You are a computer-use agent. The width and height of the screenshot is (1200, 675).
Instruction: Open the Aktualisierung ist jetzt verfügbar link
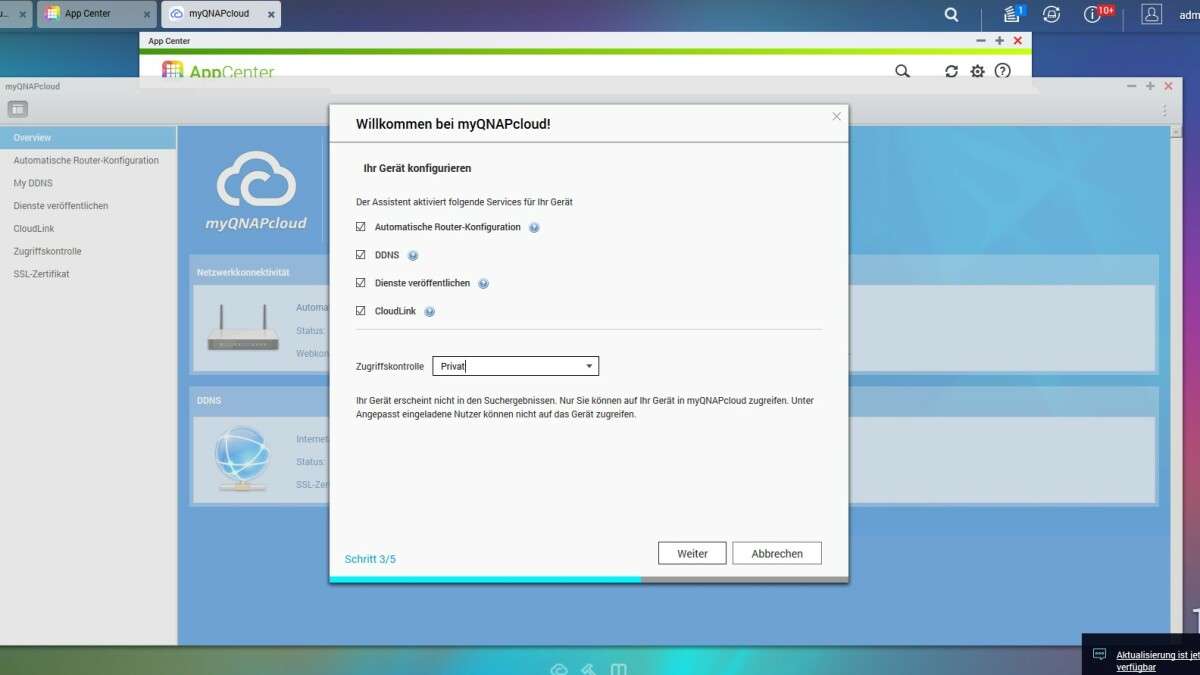click(1157, 661)
